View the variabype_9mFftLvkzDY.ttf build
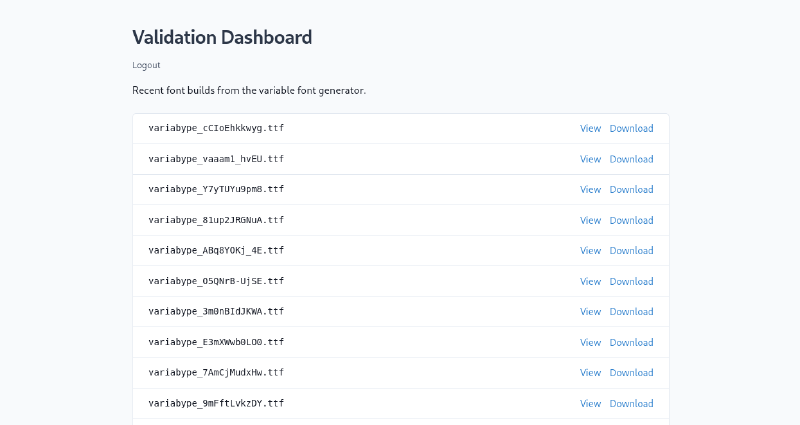 590,404
